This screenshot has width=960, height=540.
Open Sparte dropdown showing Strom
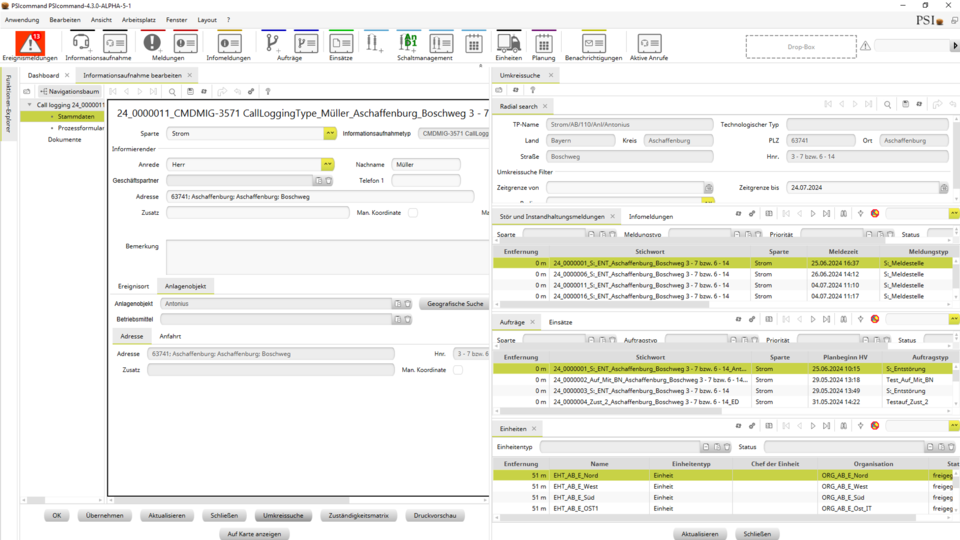coord(330,133)
